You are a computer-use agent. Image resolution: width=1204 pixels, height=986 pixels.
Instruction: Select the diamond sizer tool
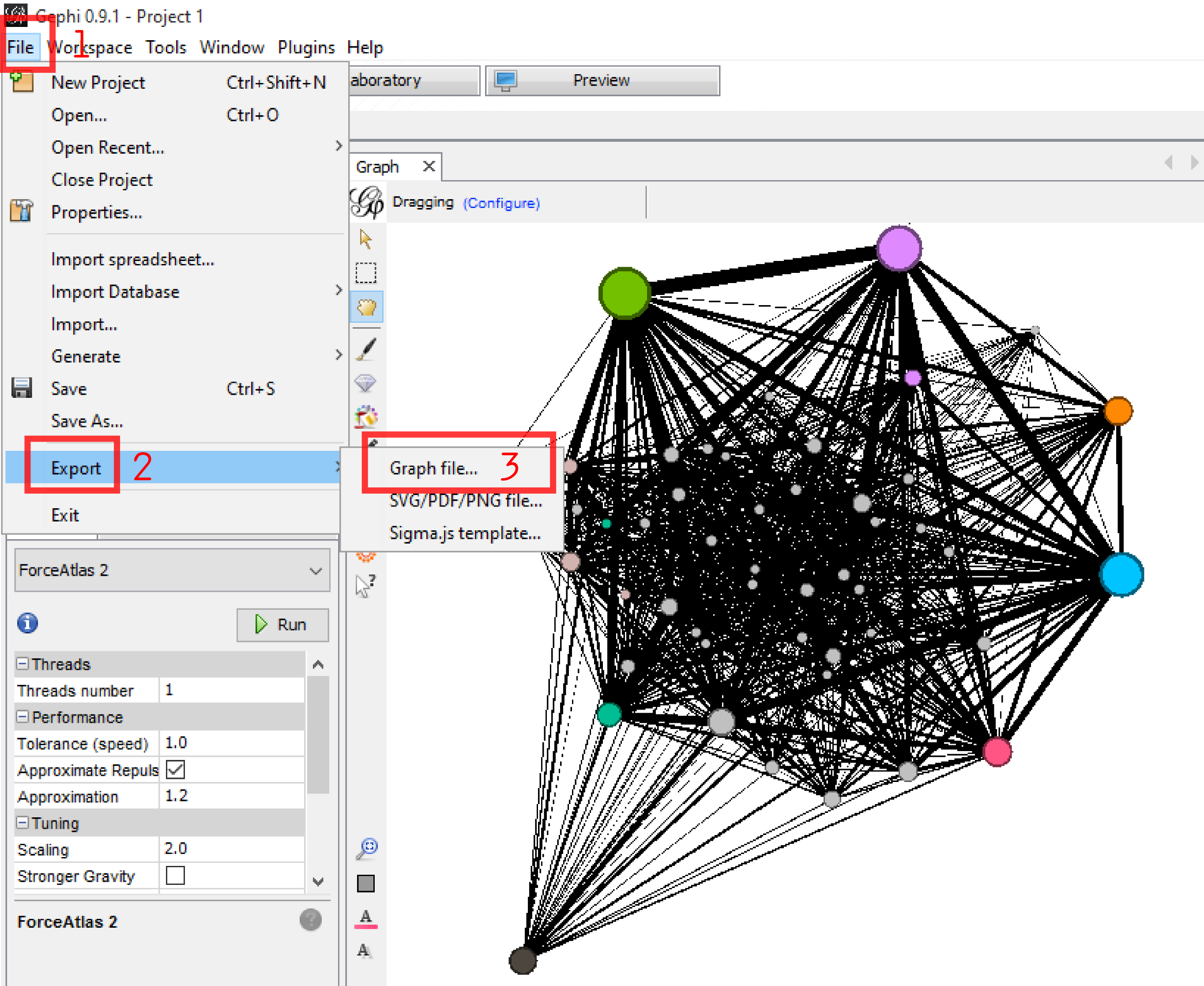pos(365,383)
